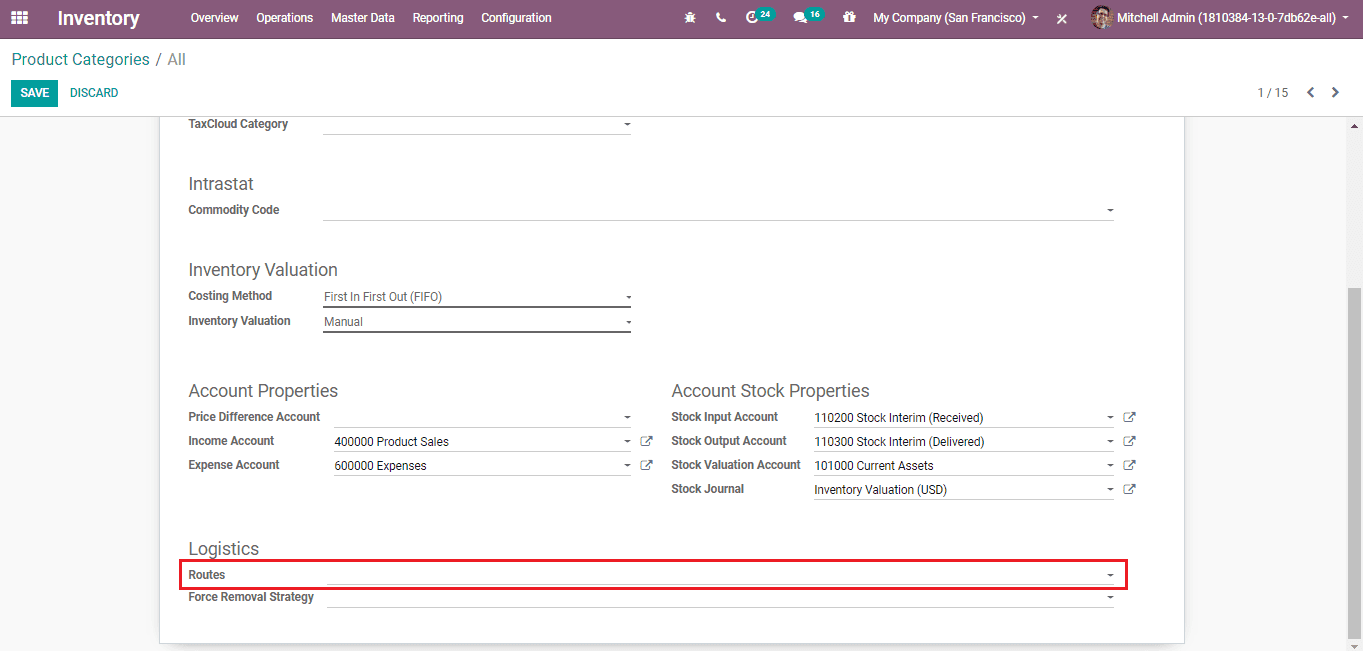Viewport: 1363px width, 651px height.
Task: Click the X tools icon beside company name
Action: pyautogui.click(x=1062, y=19)
